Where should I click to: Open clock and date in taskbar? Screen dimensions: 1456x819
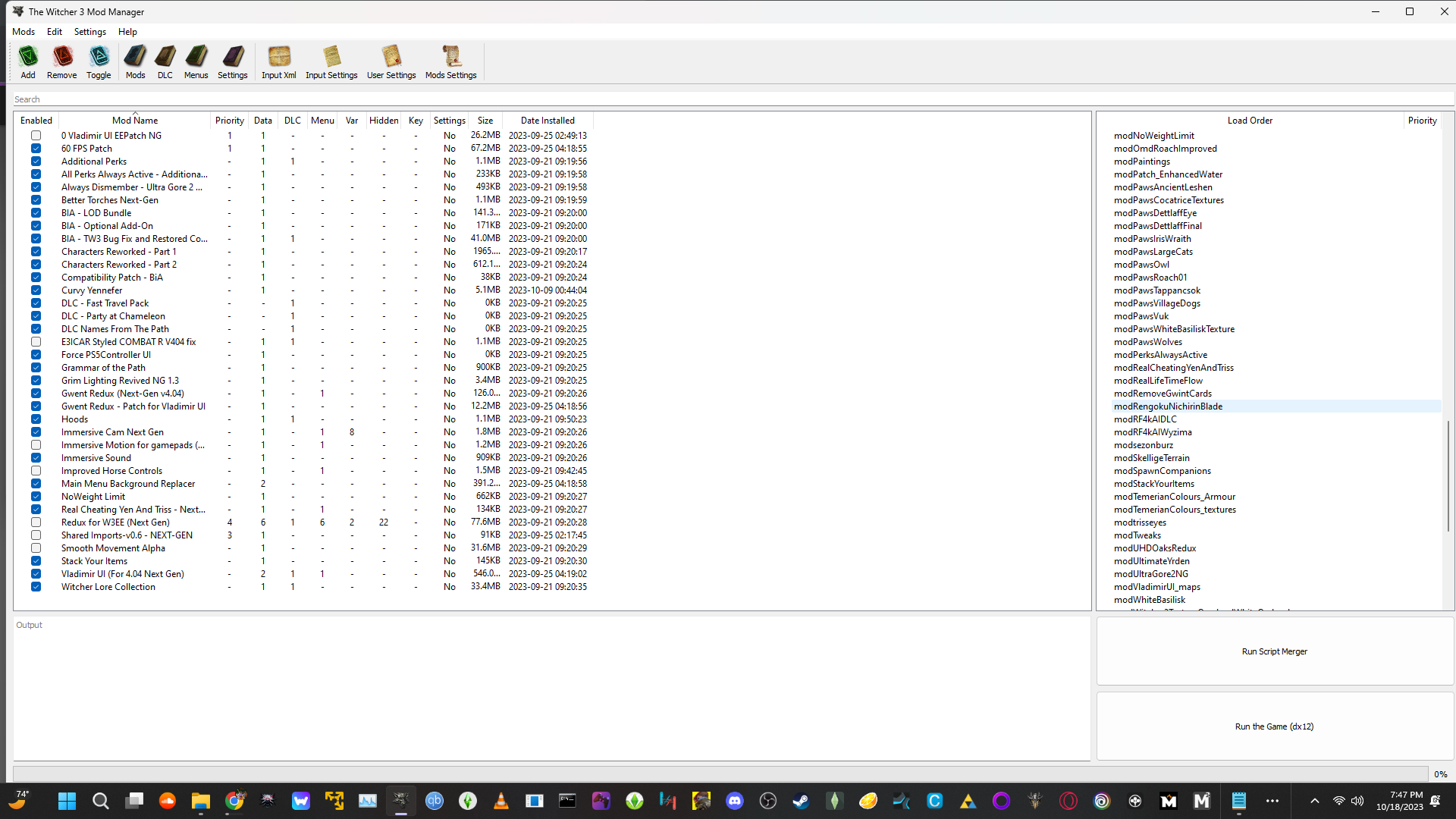[x=1400, y=801]
